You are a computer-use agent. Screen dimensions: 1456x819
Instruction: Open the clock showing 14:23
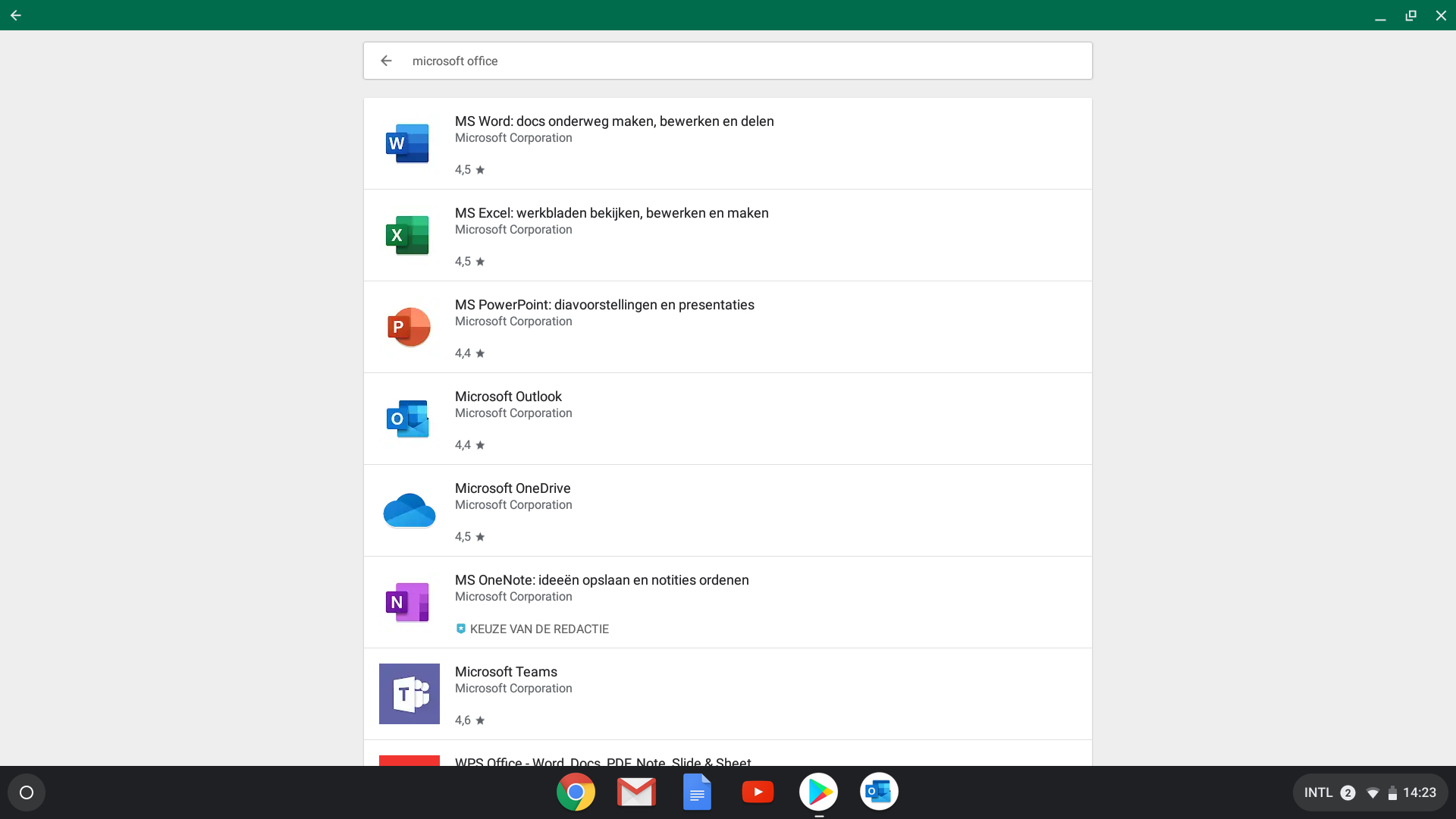pyautogui.click(x=1420, y=792)
